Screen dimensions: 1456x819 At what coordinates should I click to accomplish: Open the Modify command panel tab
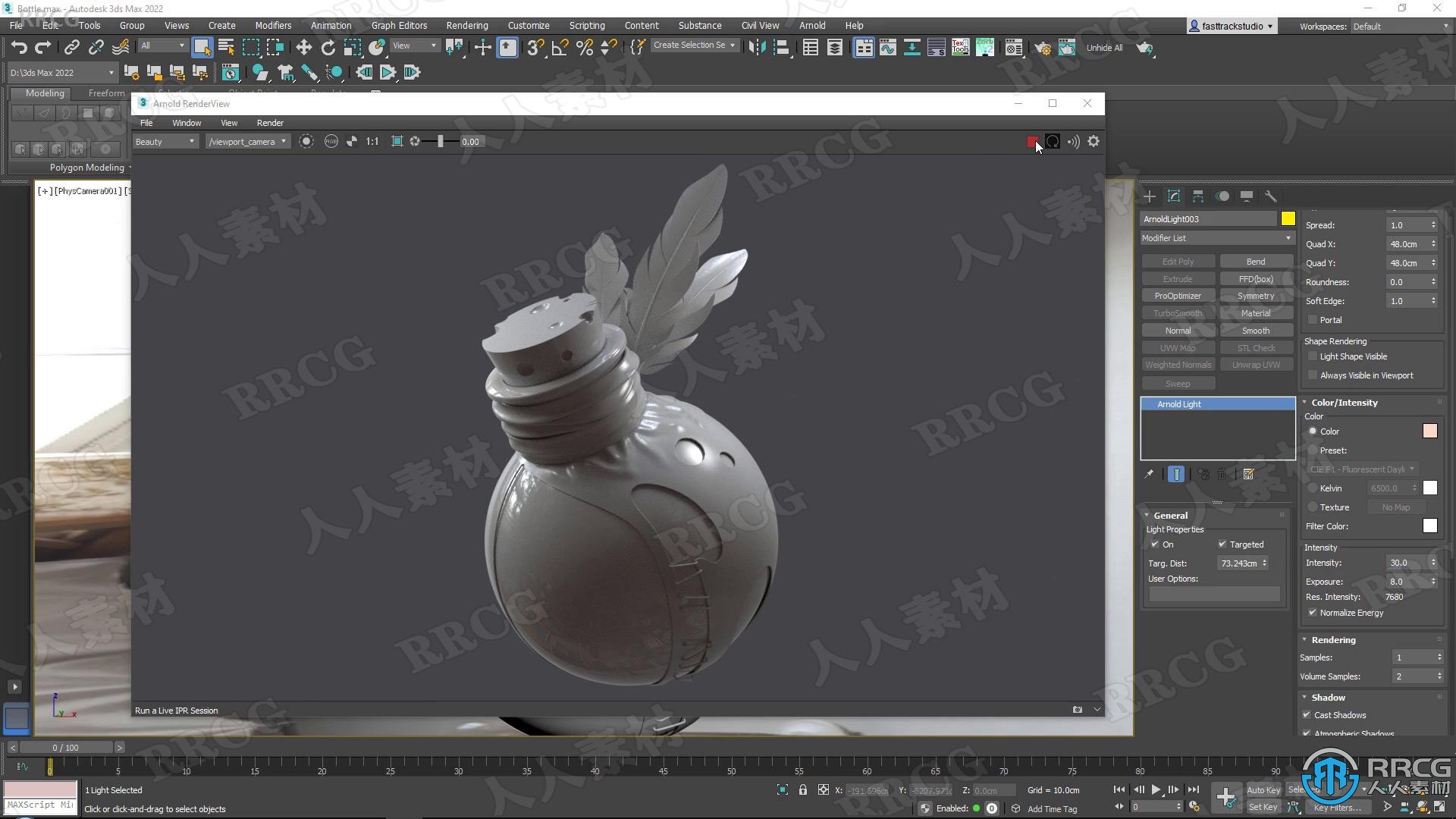(1173, 196)
